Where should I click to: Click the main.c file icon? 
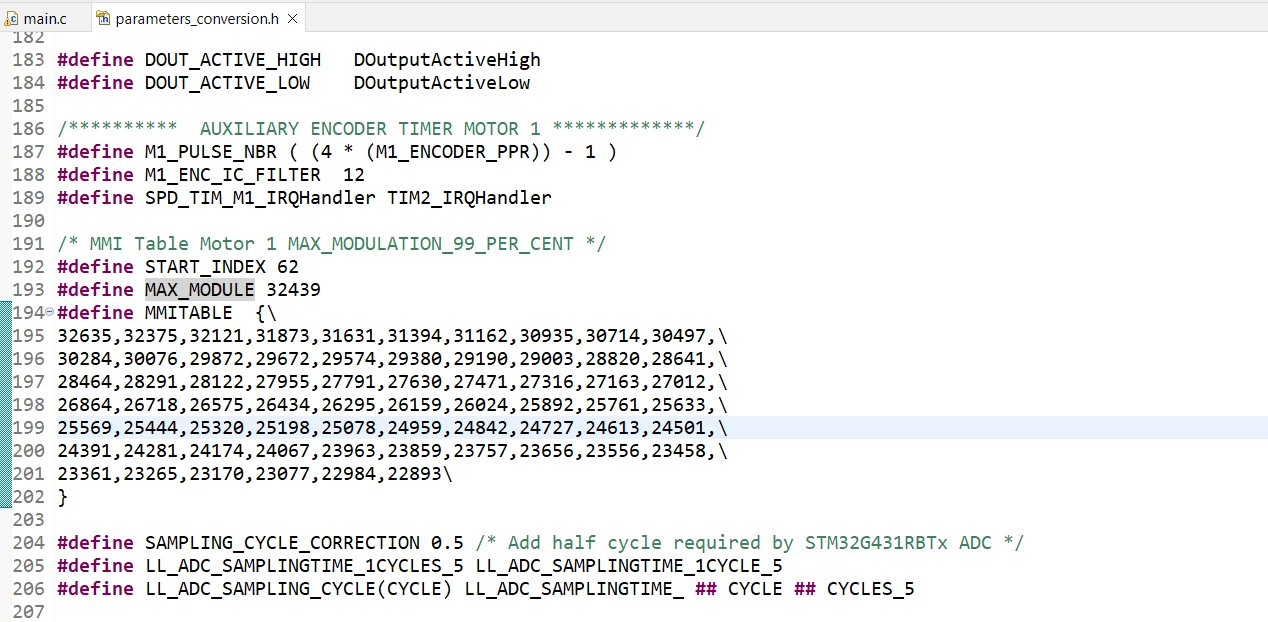tap(11, 18)
